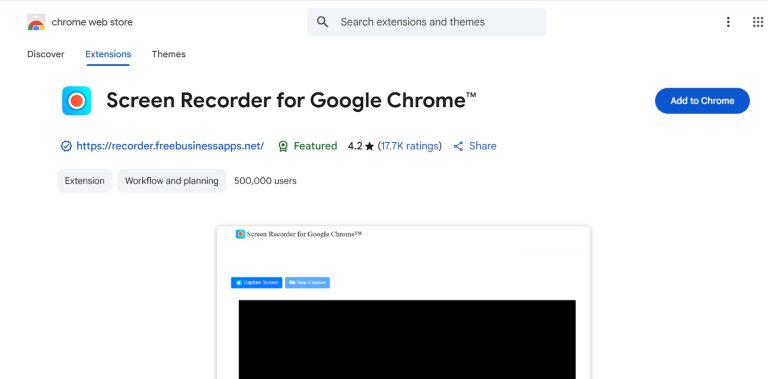Click the Screen Recorder extension icon
The image size is (768, 379).
76,100
